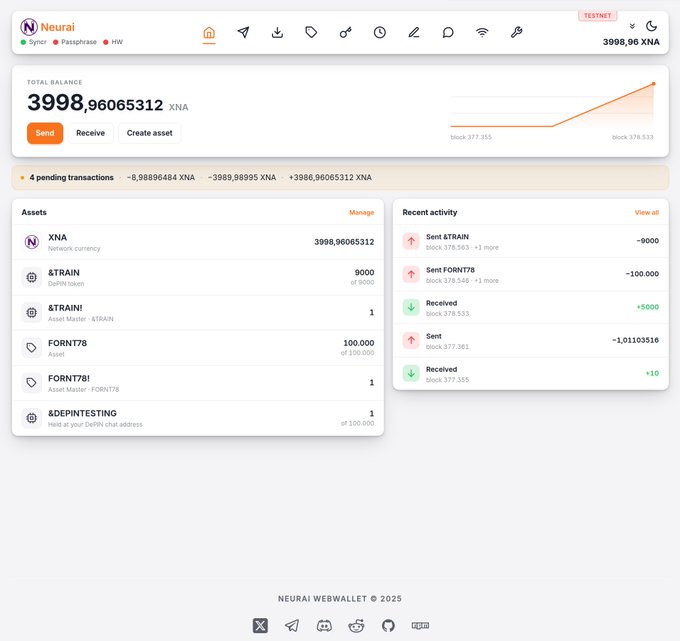The width and height of the screenshot is (680, 641).
Task: Open the Send paper-plane nav icon
Action: (x=243, y=33)
